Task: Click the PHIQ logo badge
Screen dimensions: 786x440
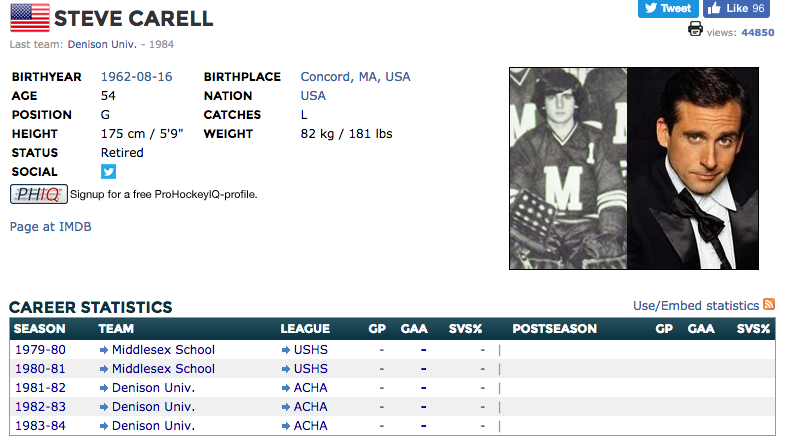Action: (x=39, y=194)
